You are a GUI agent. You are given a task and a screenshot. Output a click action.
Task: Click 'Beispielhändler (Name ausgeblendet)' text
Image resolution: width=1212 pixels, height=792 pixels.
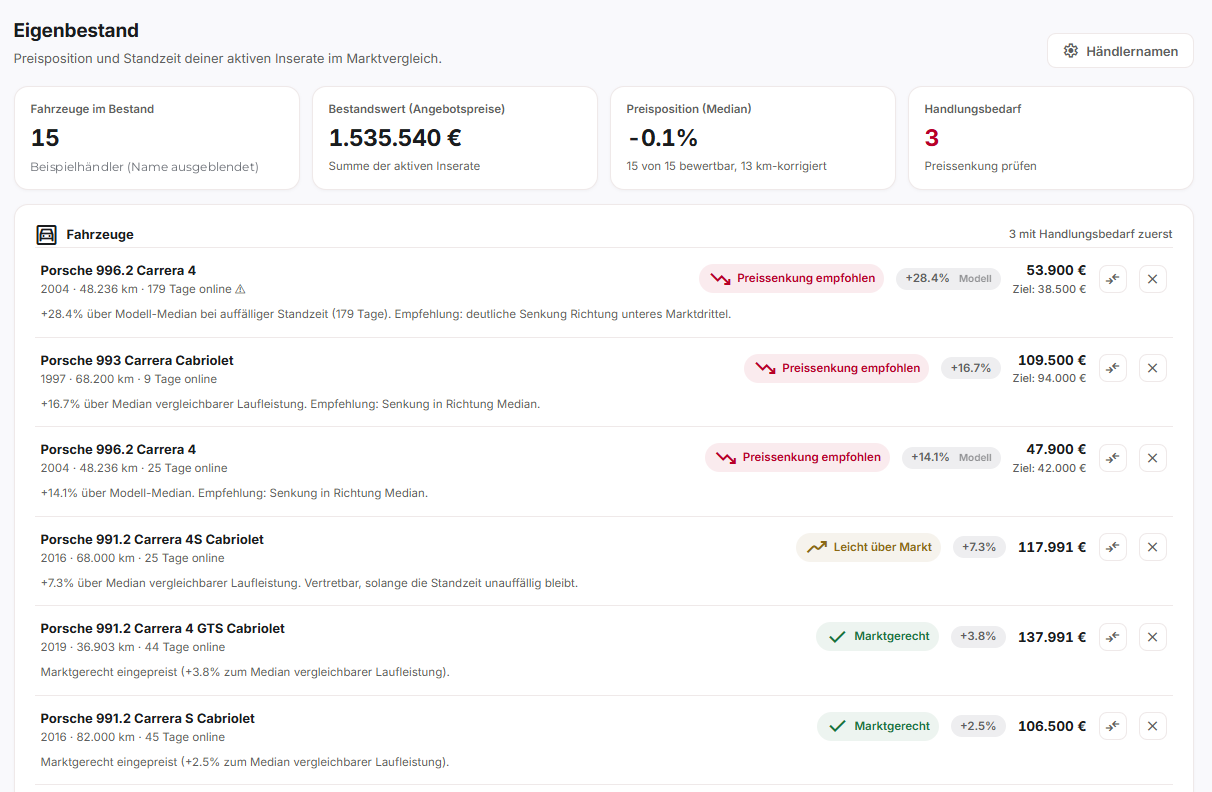[144, 167]
